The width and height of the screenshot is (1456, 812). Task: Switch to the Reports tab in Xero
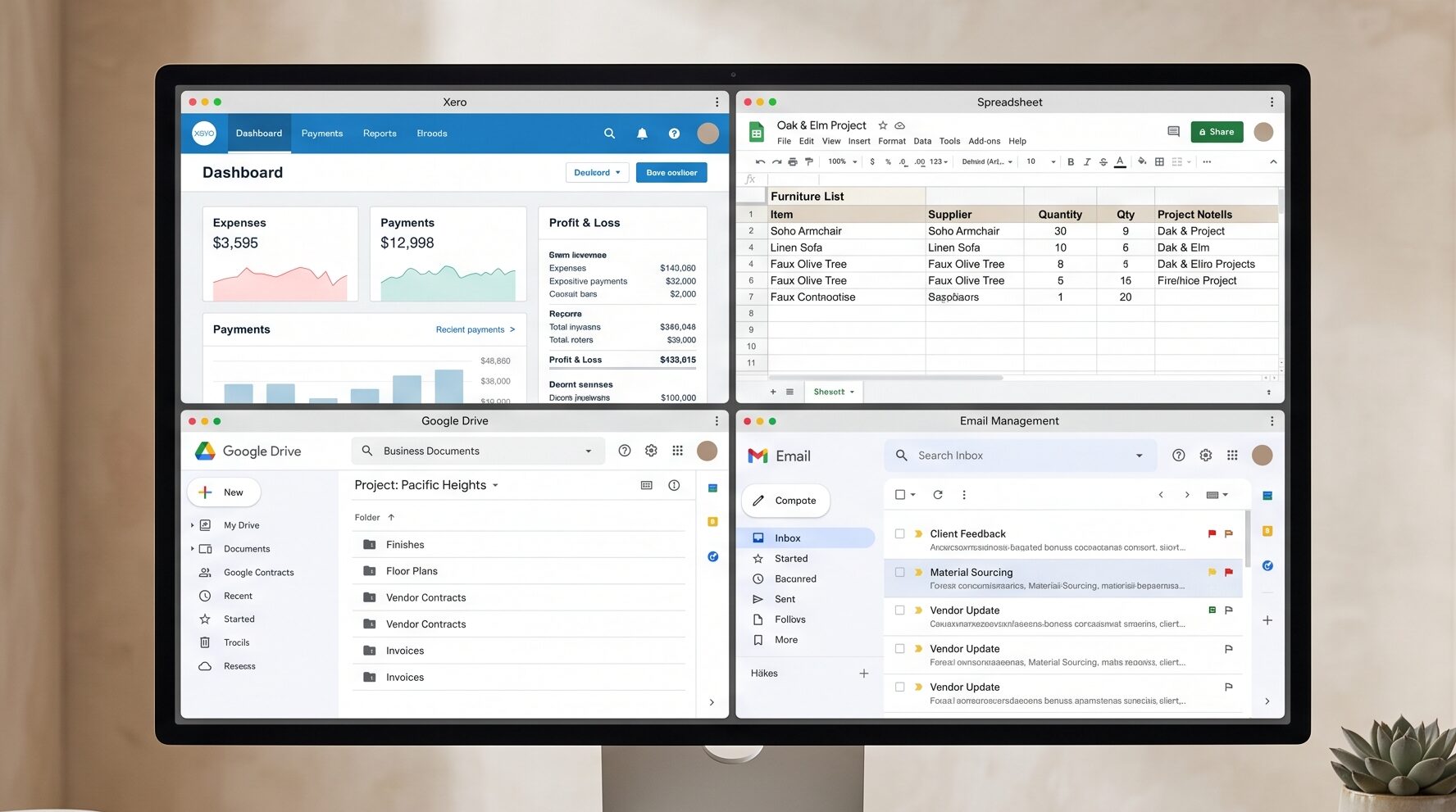click(x=380, y=134)
